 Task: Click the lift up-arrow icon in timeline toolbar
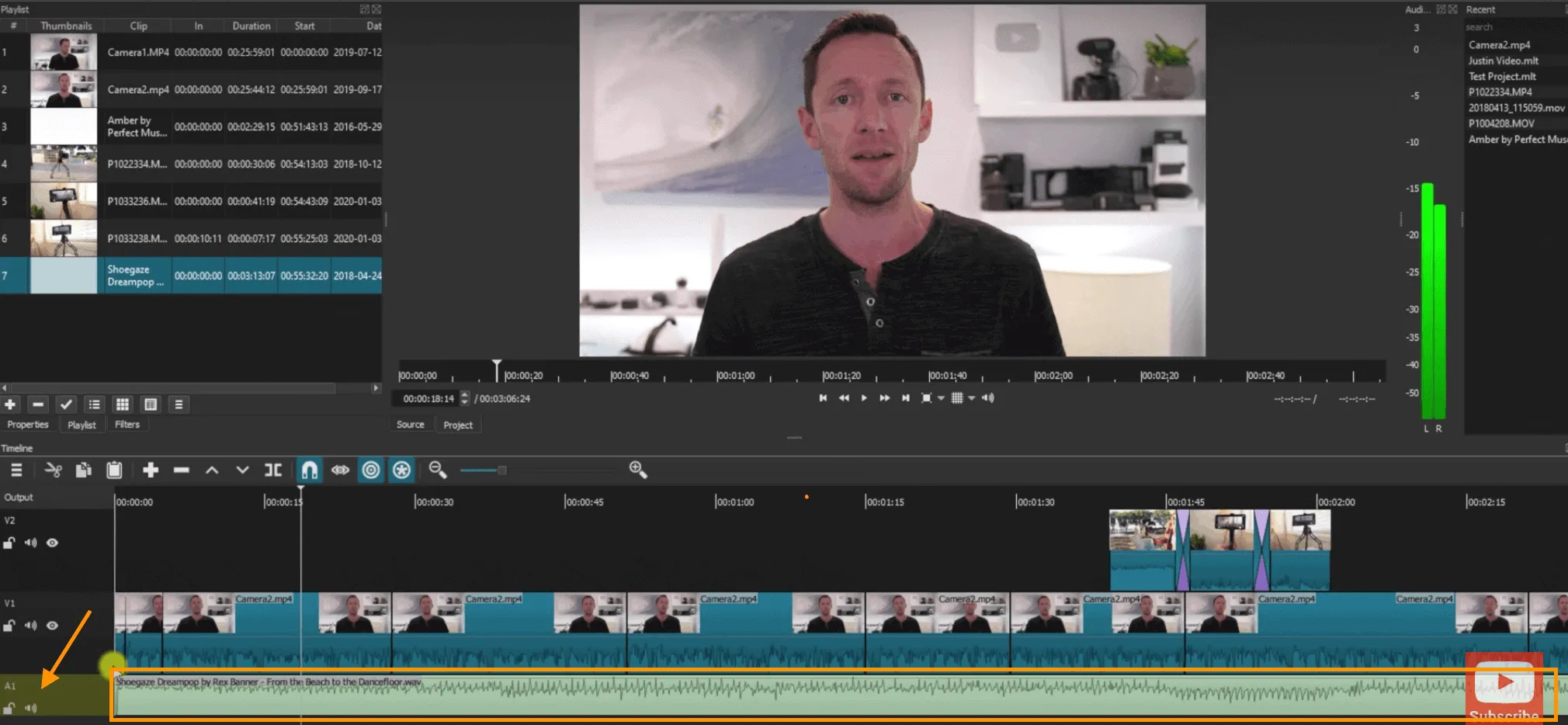point(212,470)
